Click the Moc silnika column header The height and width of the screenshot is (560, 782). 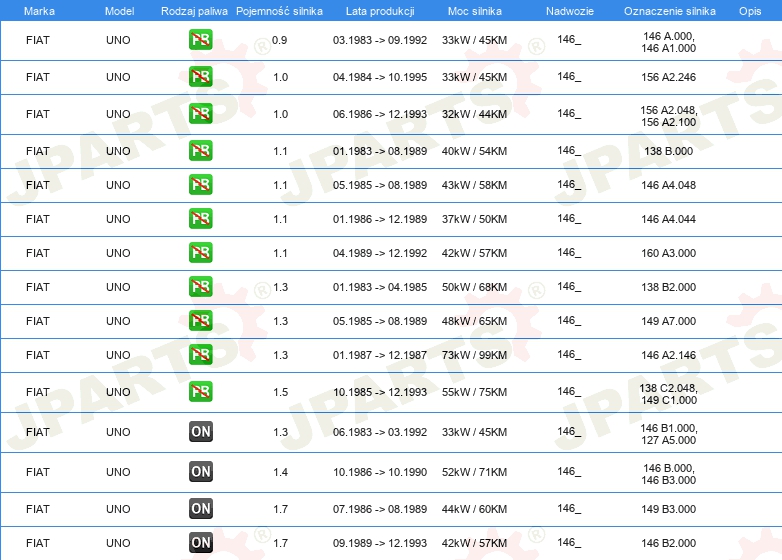(475, 11)
